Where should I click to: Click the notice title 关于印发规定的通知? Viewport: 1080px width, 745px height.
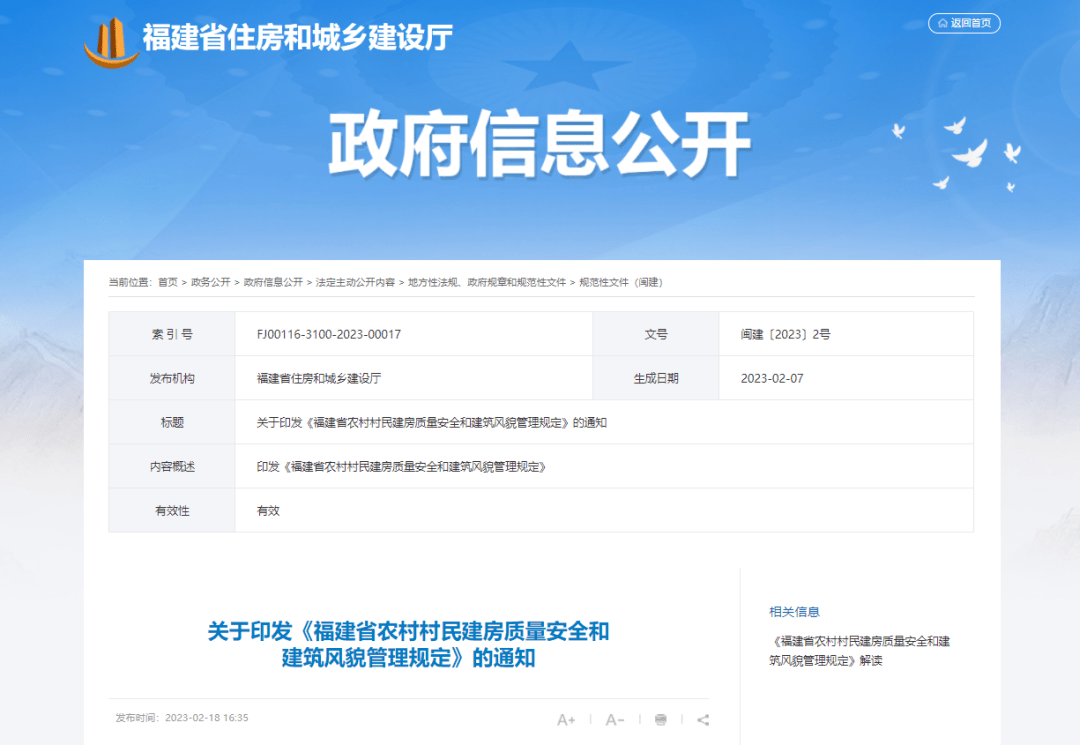point(408,644)
